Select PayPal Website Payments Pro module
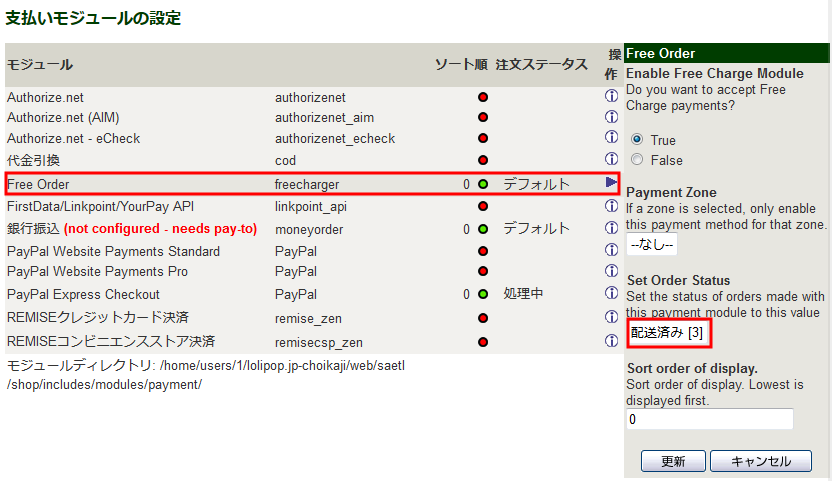 [x=97, y=272]
